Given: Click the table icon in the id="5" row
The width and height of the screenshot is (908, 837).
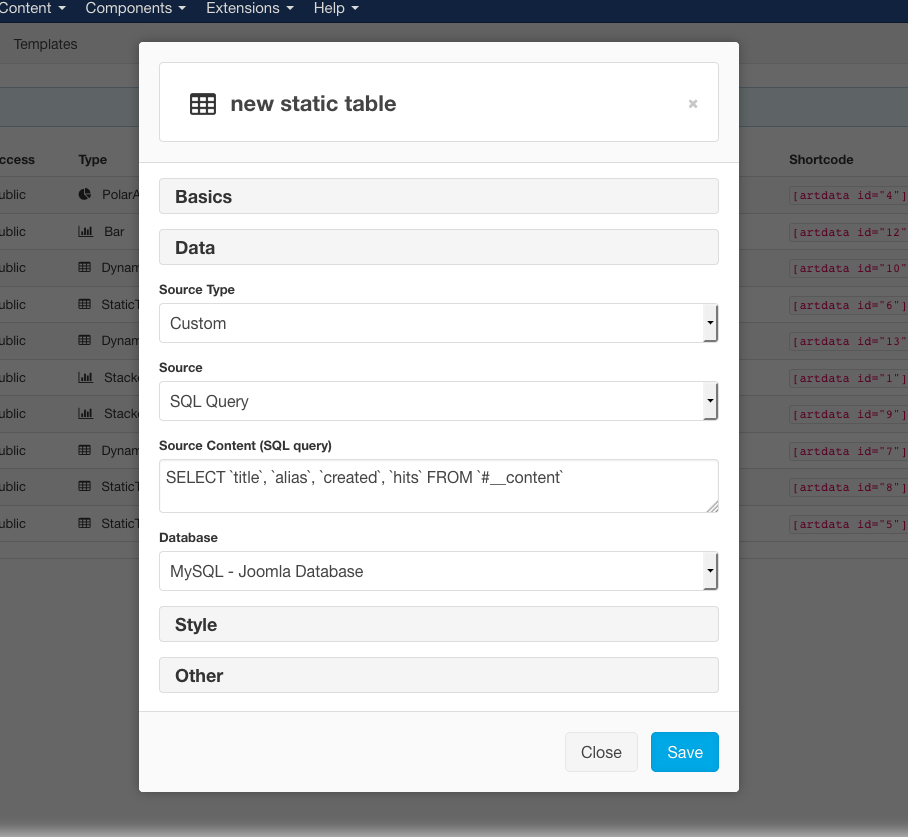Looking at the screenshot, I should pos(85,523).
